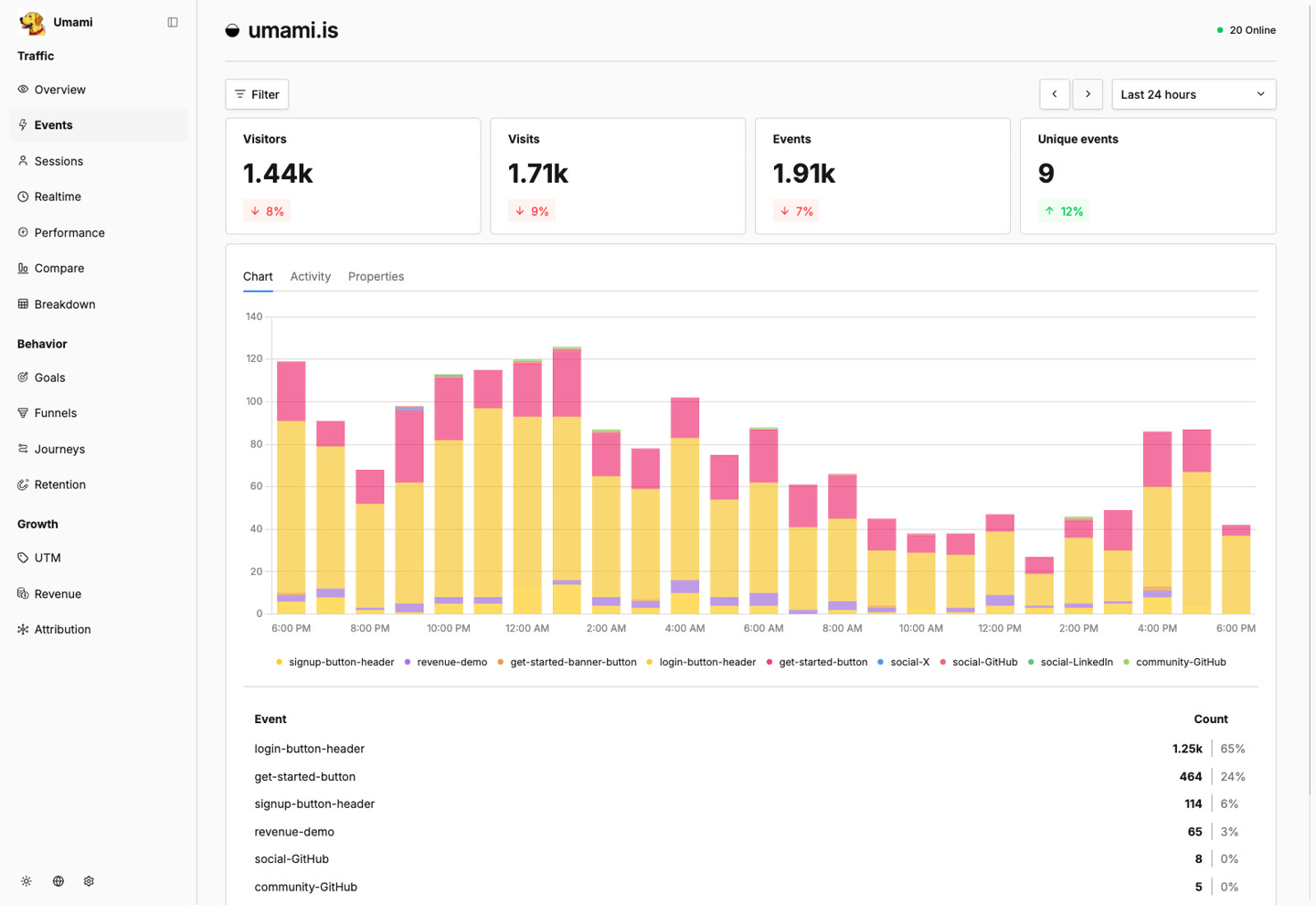1316x905 pixels.
Task: Toggle get-started-banner-button legend item
Action: click(567, 662)
